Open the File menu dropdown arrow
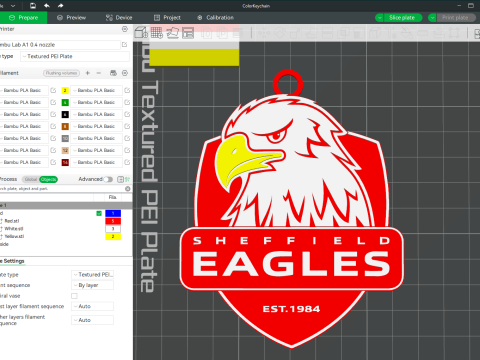The width and height of the screenshot is (480, 360). pos(13,6)
